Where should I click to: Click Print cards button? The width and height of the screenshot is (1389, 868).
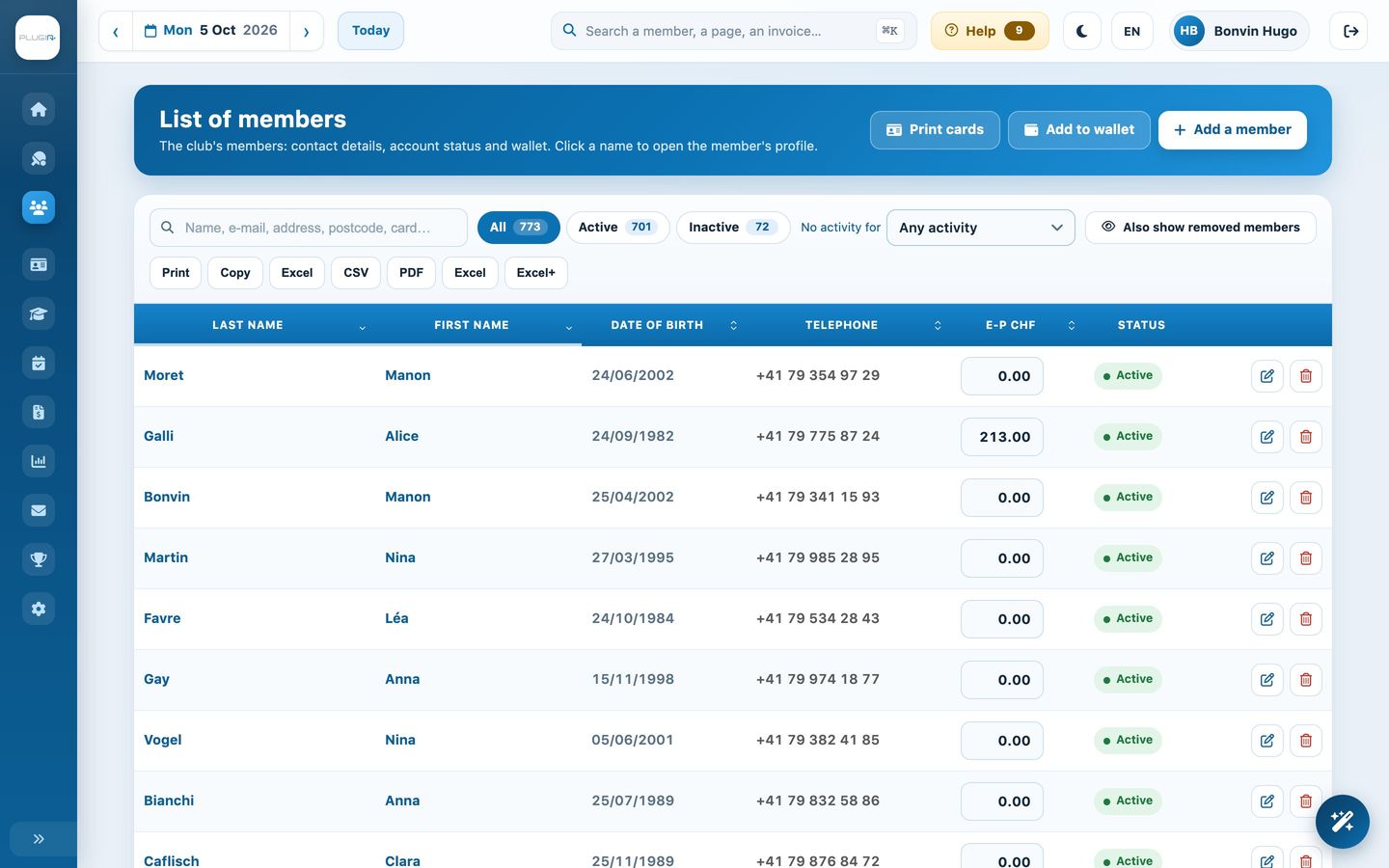click(935, 130)
